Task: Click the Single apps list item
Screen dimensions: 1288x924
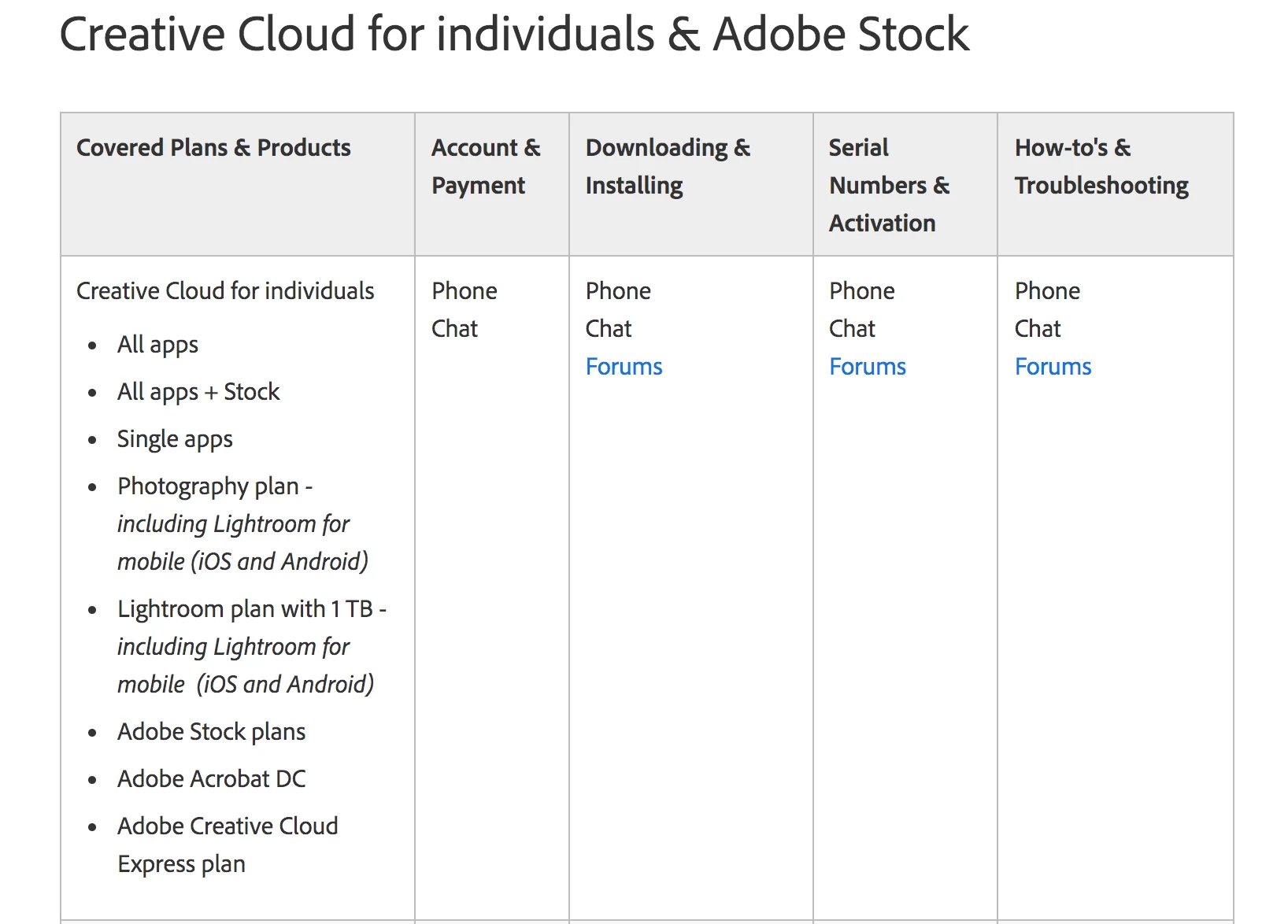Action: coord(175,439)
